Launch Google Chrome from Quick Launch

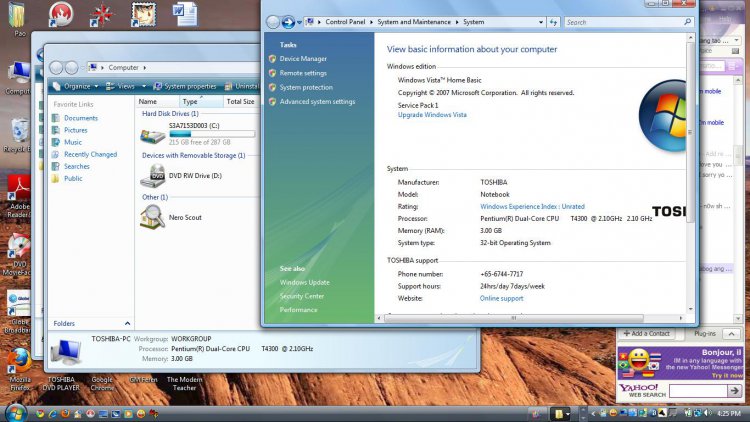(40, 413)
